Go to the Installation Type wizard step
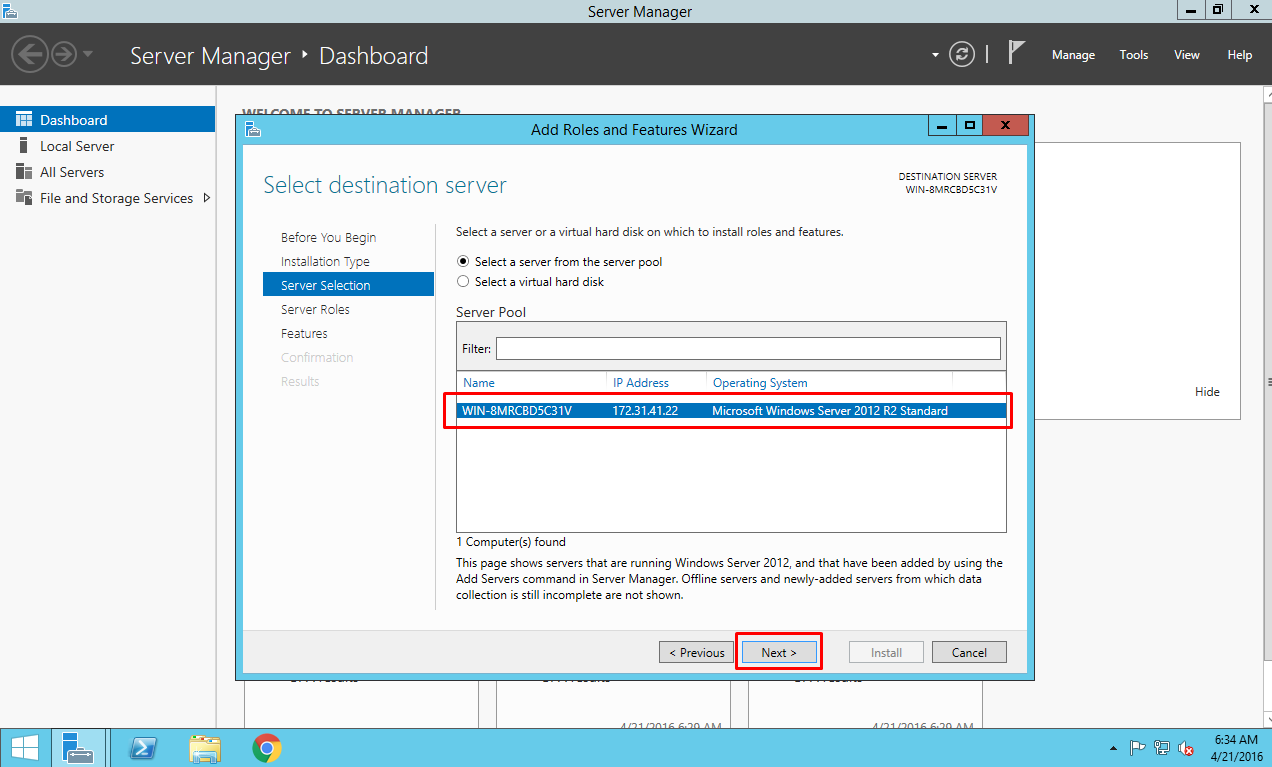This screenshot has width=1272, height=767. [325, 261]
